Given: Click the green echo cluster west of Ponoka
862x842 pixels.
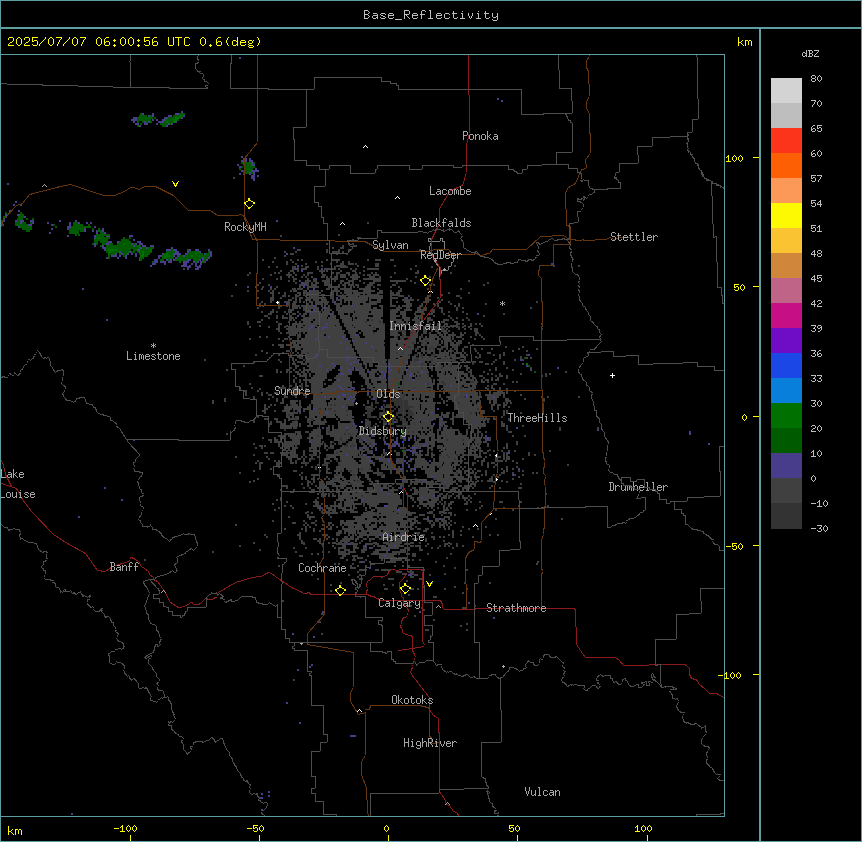Looking at the screenshot, I should click(158, 119).
